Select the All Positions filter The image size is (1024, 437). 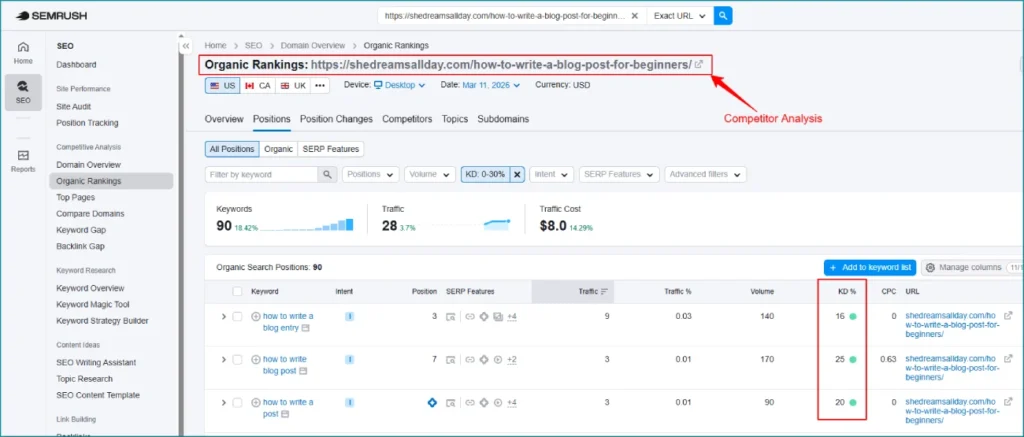click(232, 149)
